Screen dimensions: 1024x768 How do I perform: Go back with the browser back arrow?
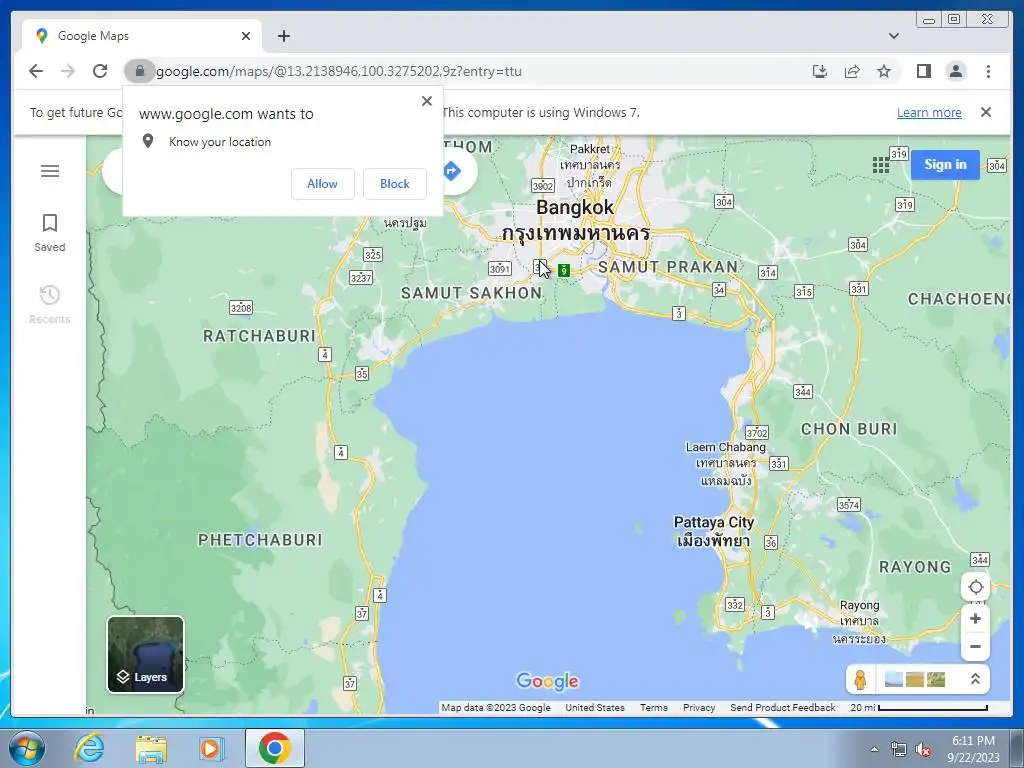click(36, 71)
